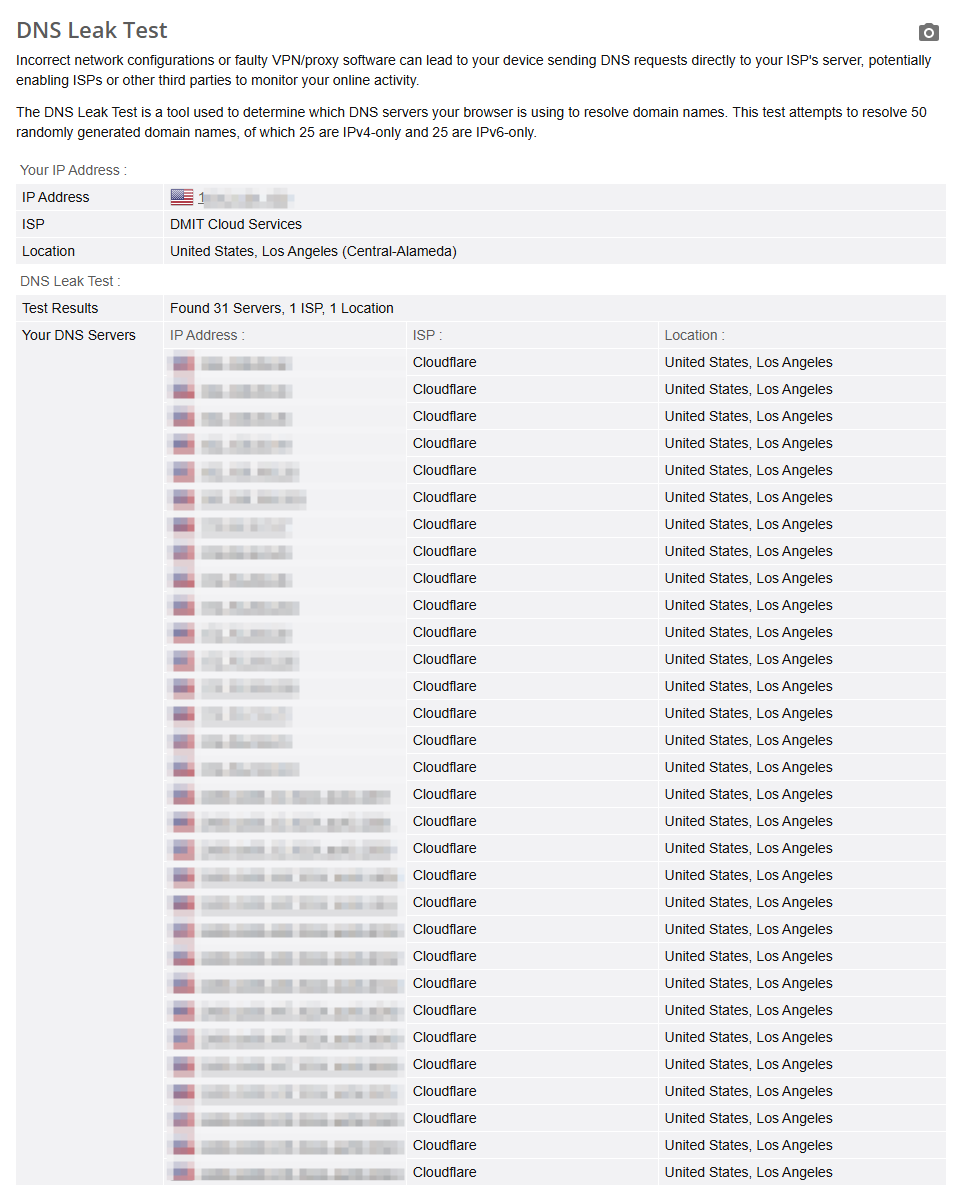Click the 'Test Results' row label
This screenshot has height=1187, width=961.
[60, 308]
